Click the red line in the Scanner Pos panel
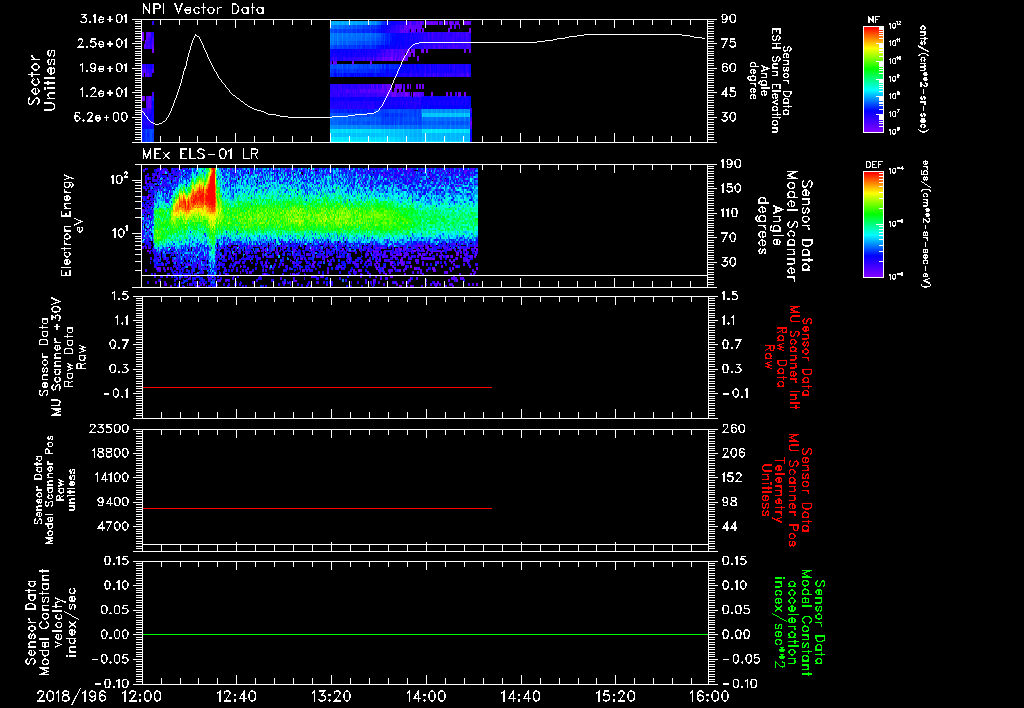 click(317, 508)
